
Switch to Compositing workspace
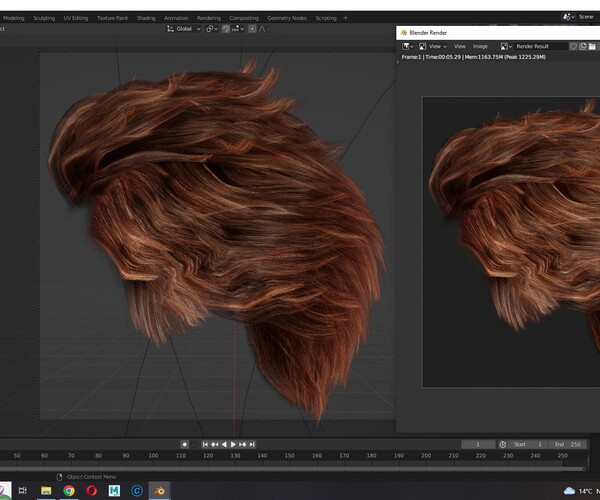(244, 18)
